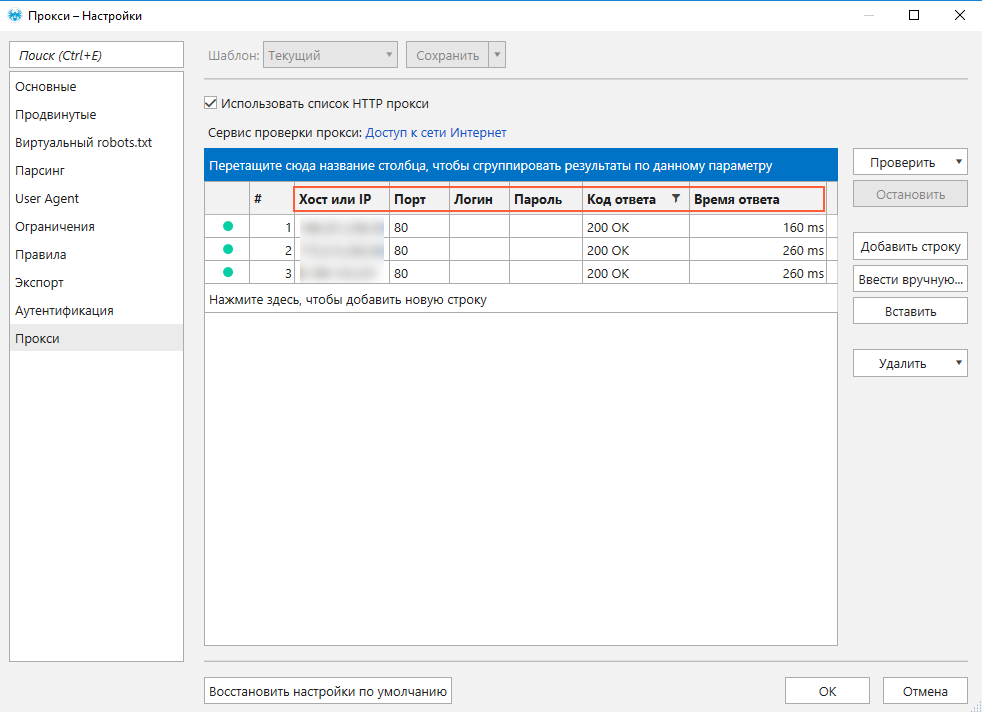This screenshot has width=982, height=712.
Task: Sort by the Время ответа column header
Action: pyautogui.click(x=757, y=200)
